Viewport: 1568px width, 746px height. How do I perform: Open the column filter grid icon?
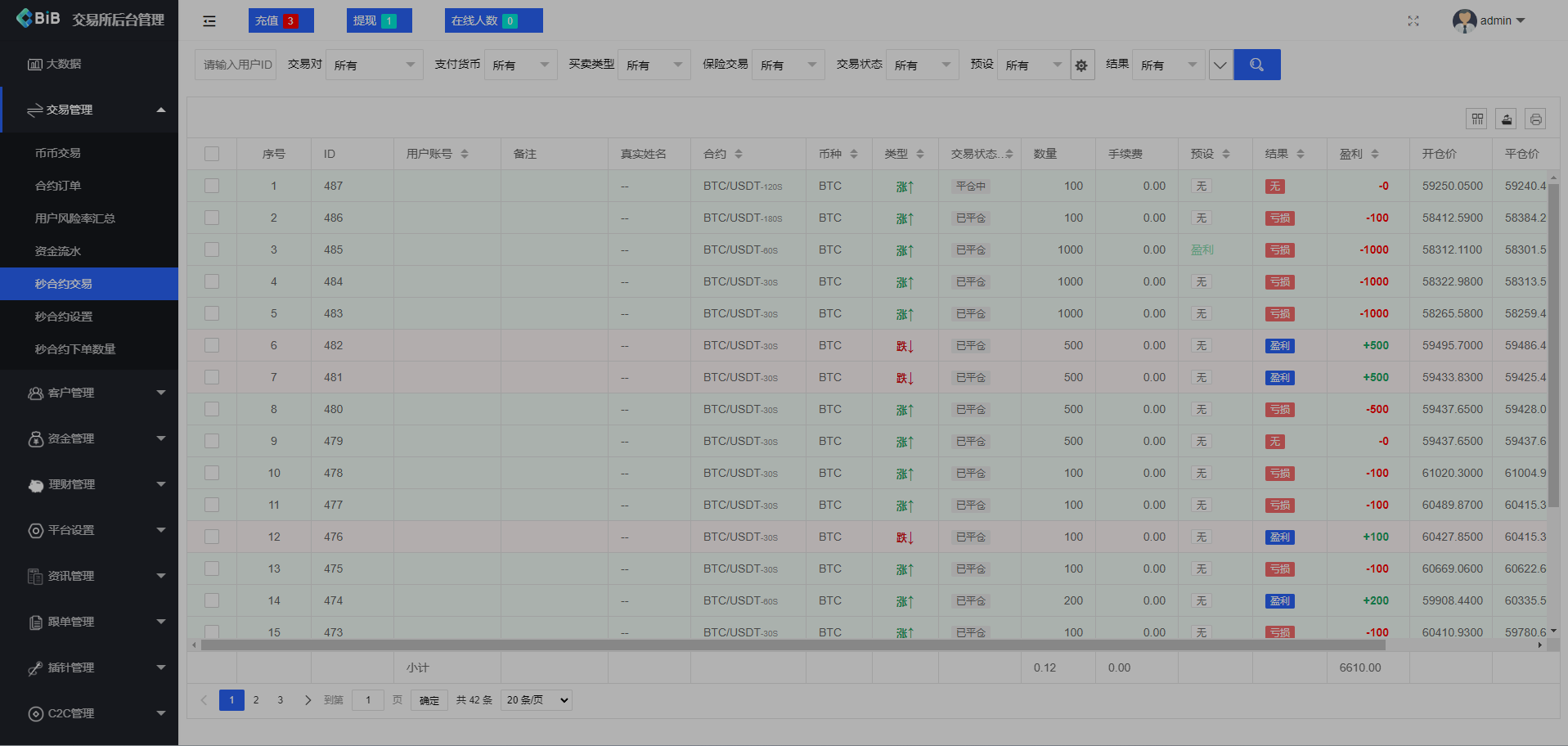(x=1477, y=119)
